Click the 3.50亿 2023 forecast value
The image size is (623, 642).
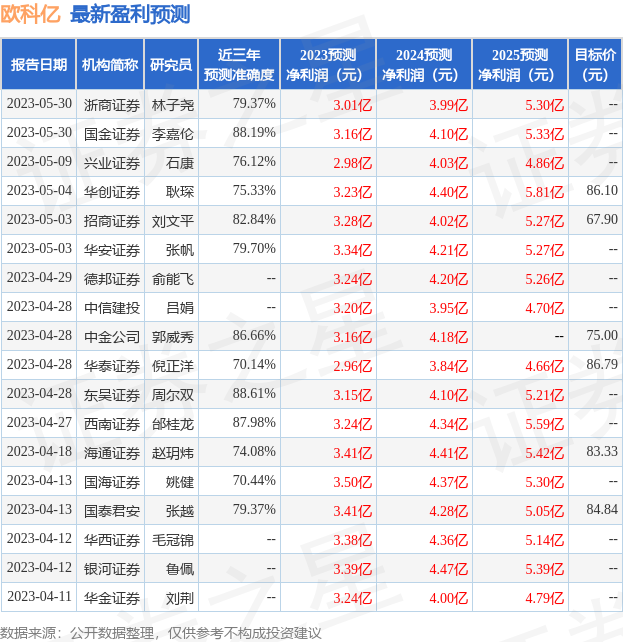352,482
